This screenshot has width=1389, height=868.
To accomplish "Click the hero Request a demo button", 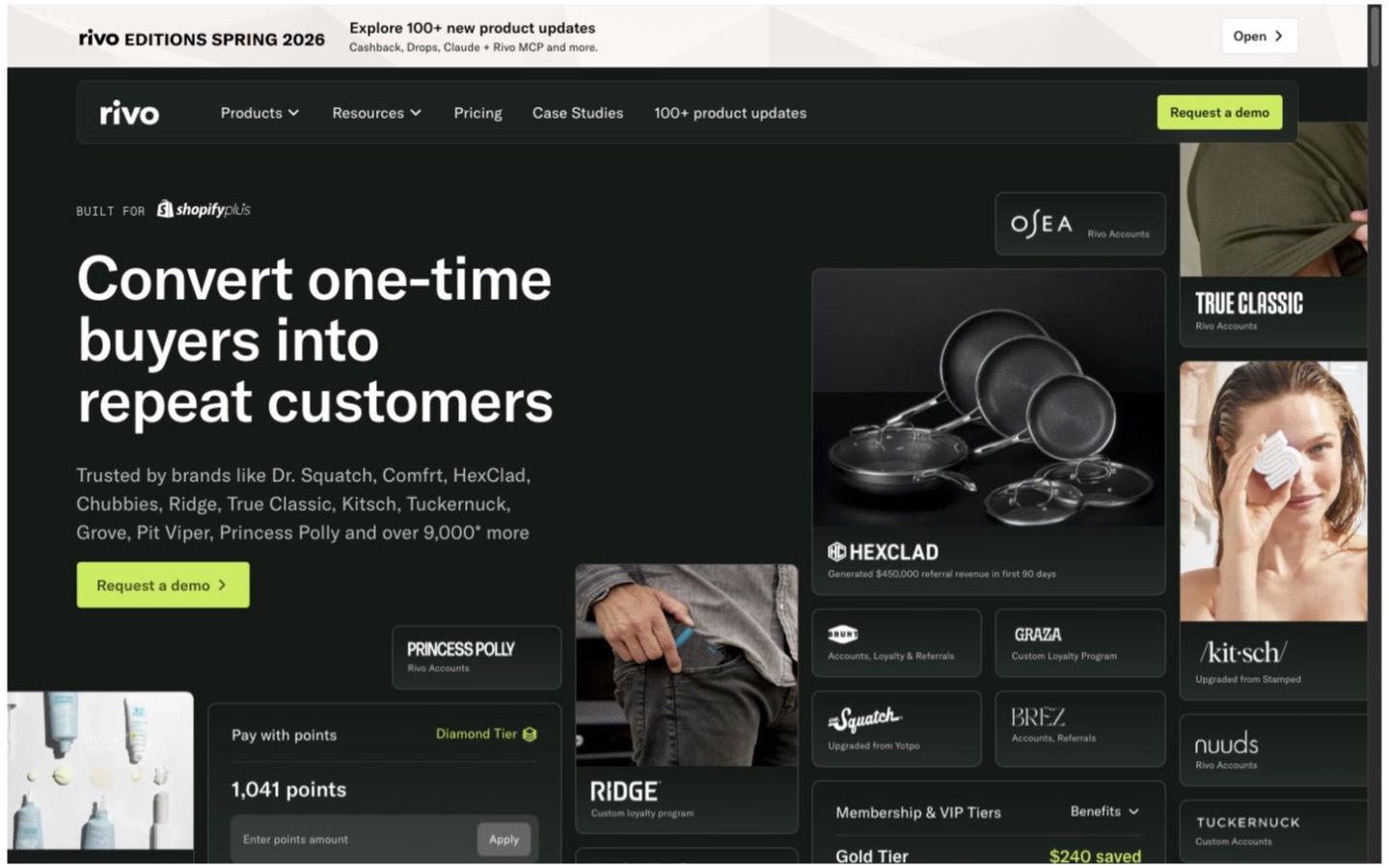I will 163,584.
